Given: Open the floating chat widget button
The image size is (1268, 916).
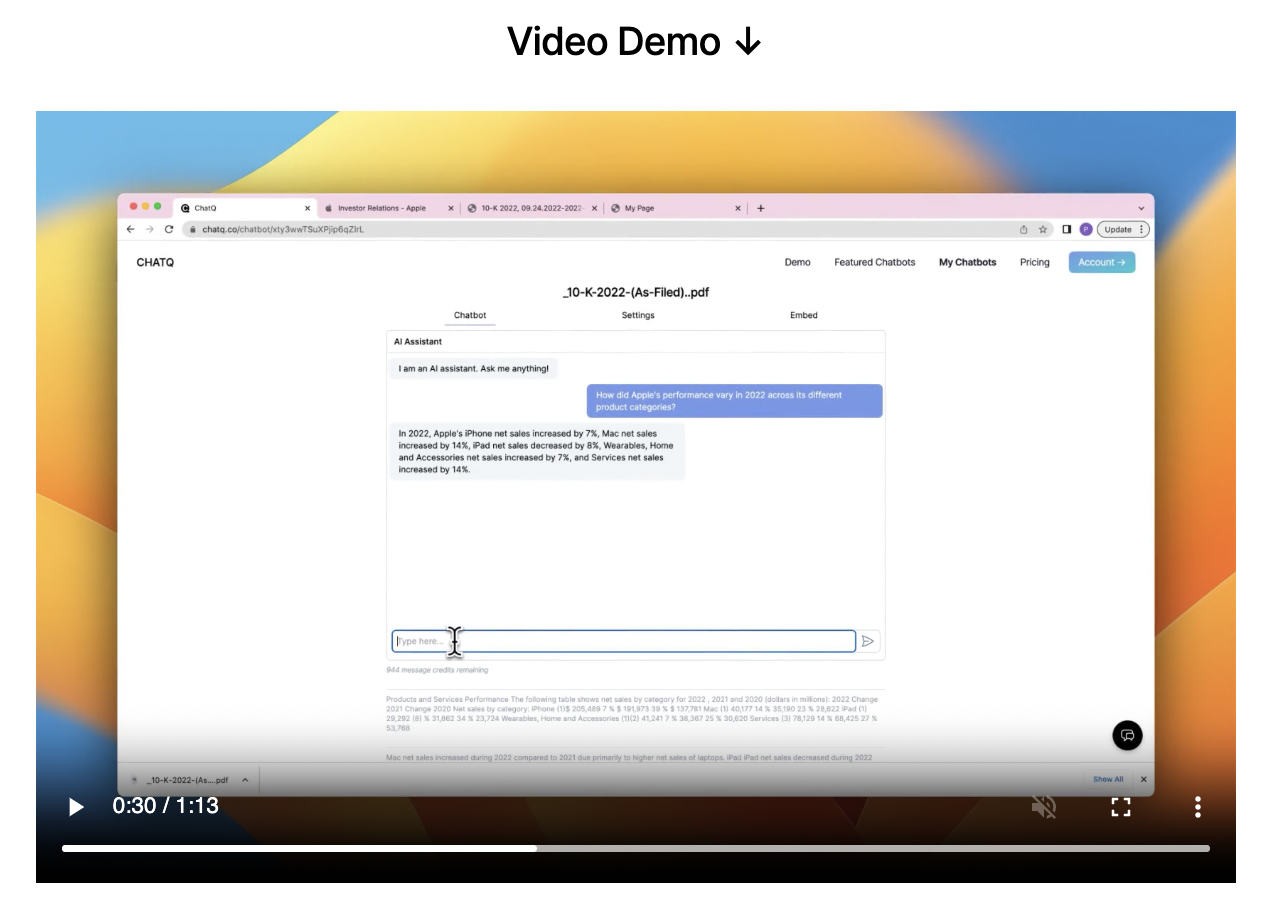Looking at the screenshot, I should (x=1127, y=736).
